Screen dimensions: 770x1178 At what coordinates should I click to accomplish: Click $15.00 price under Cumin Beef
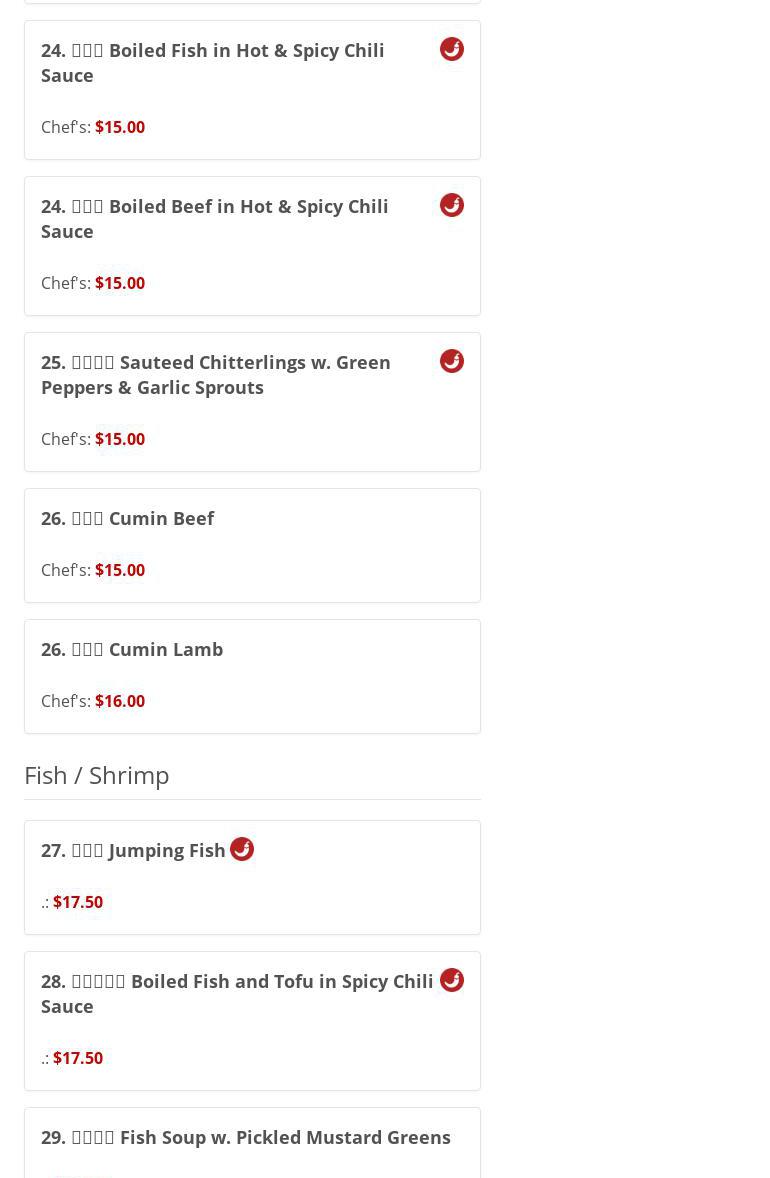120,570
